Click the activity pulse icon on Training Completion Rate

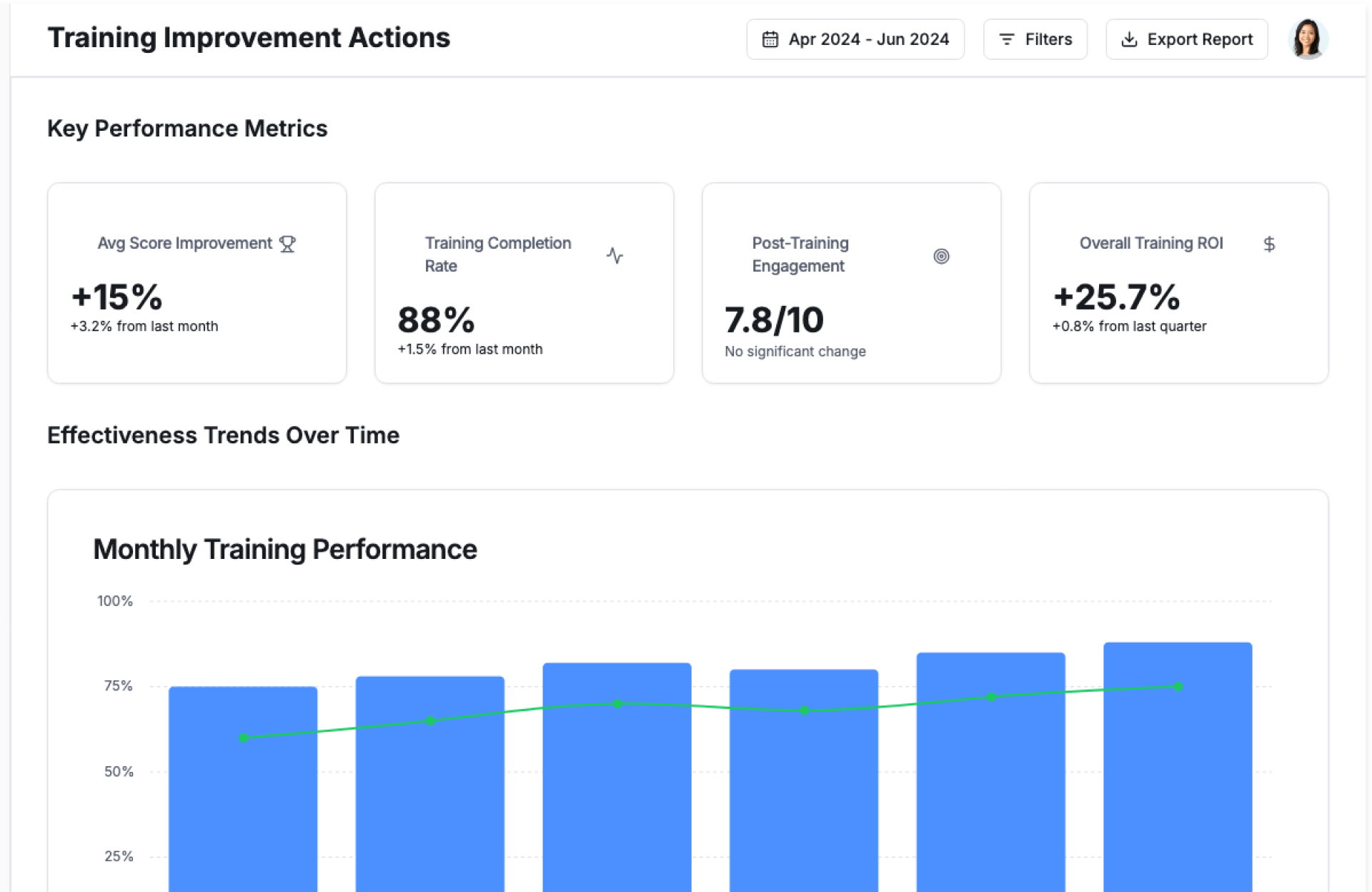pos(615,255)
